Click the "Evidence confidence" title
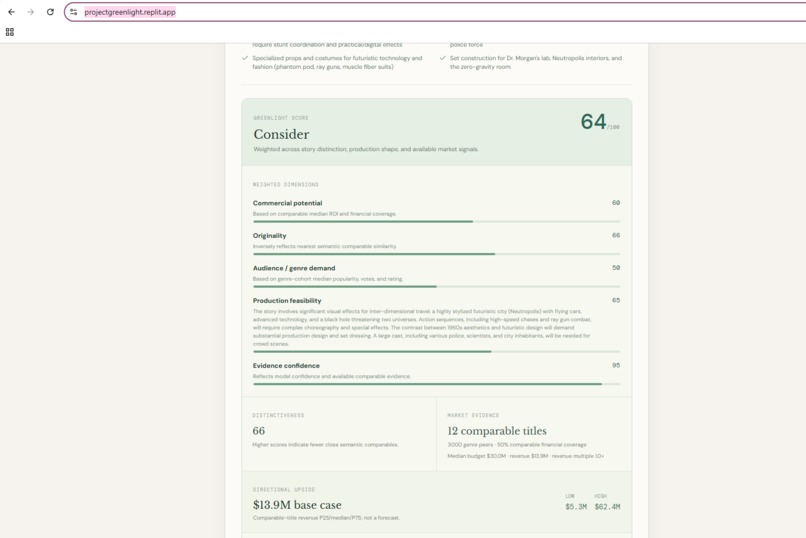The width and height of the screenshot is (806, 538). pos(286,365)
